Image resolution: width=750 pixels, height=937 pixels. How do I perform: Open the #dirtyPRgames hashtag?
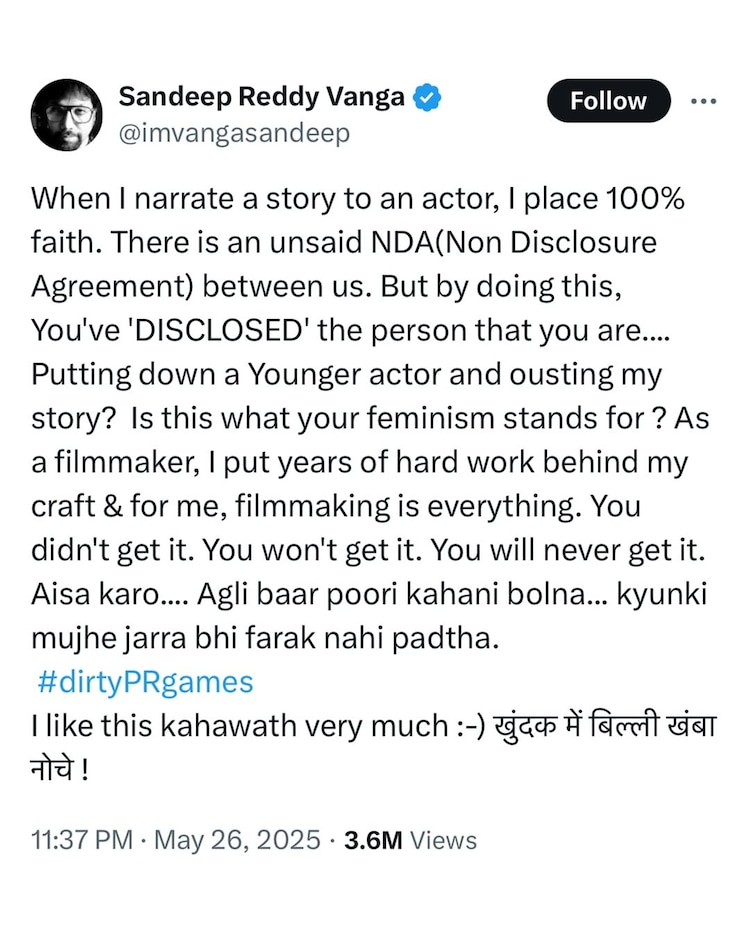146,683
